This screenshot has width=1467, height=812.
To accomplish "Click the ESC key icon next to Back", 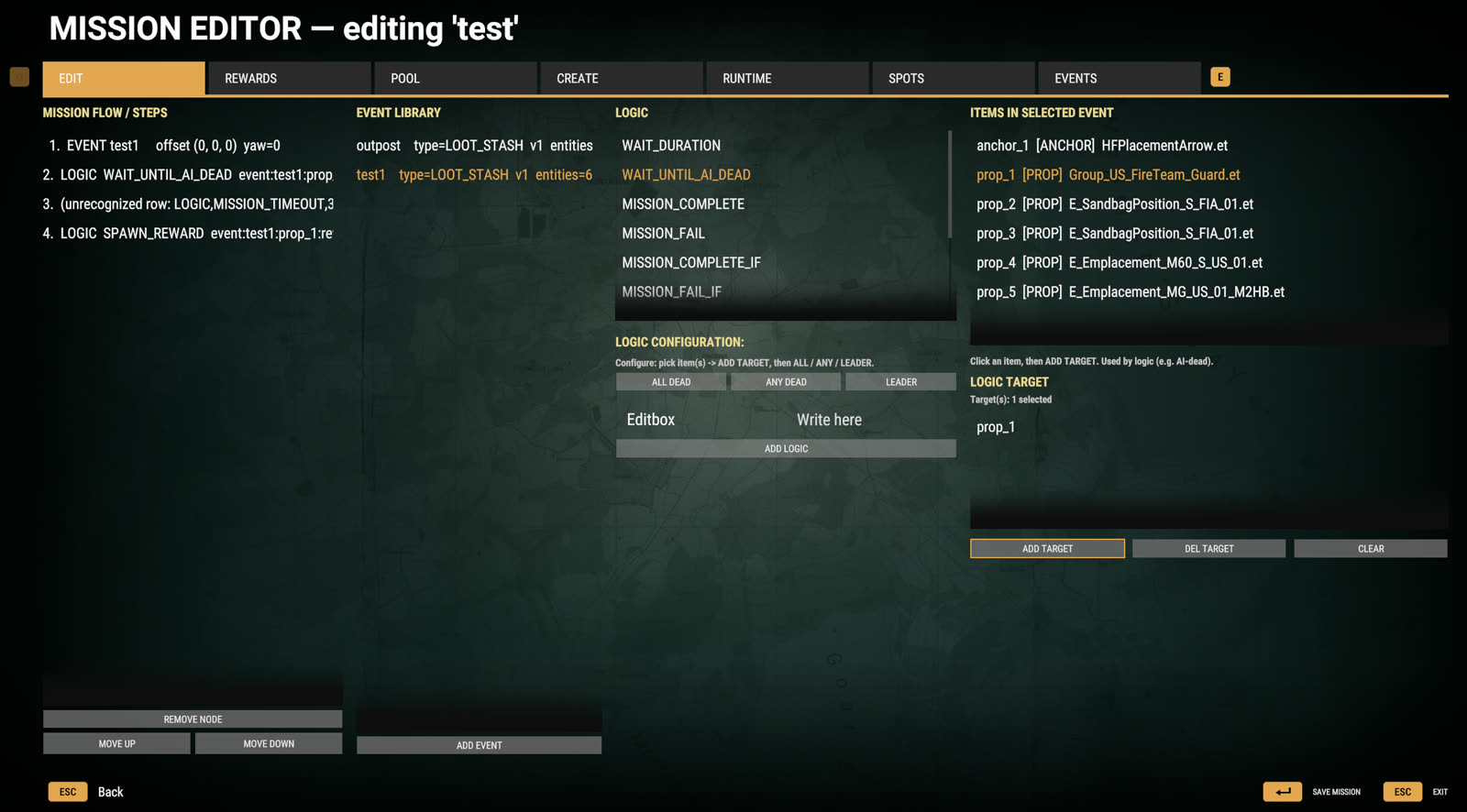I will pos(68,792).
